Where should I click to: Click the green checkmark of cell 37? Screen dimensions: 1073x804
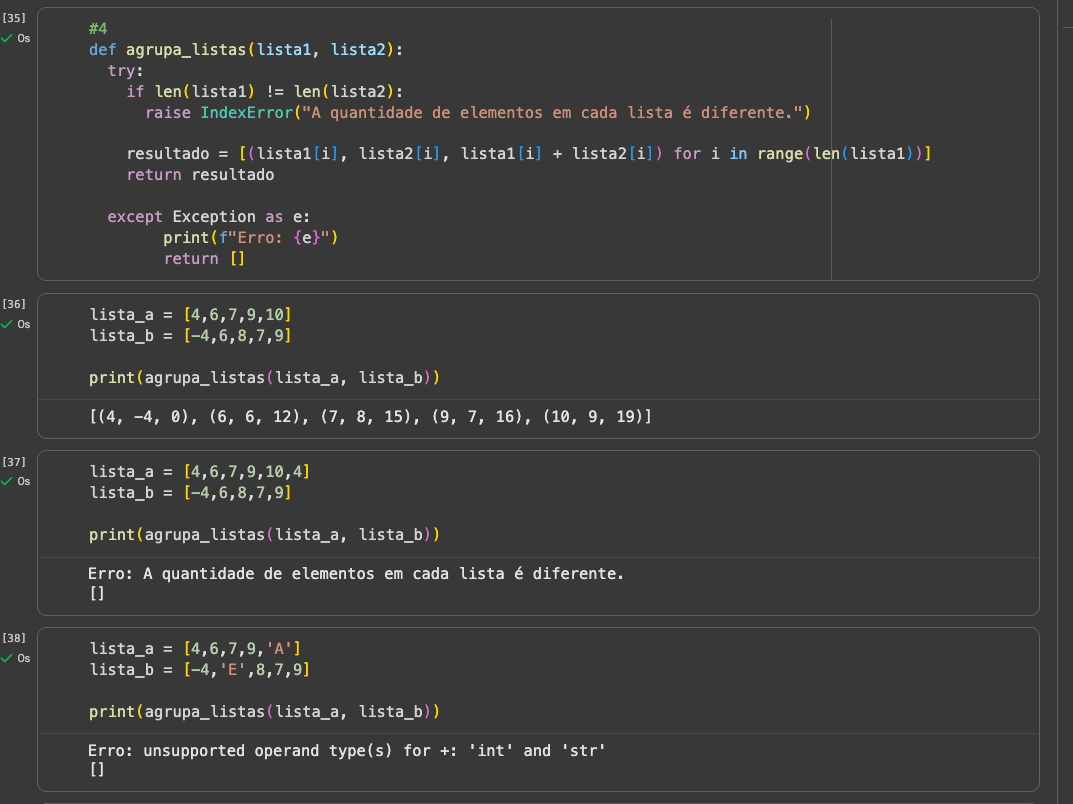[7, 481]
